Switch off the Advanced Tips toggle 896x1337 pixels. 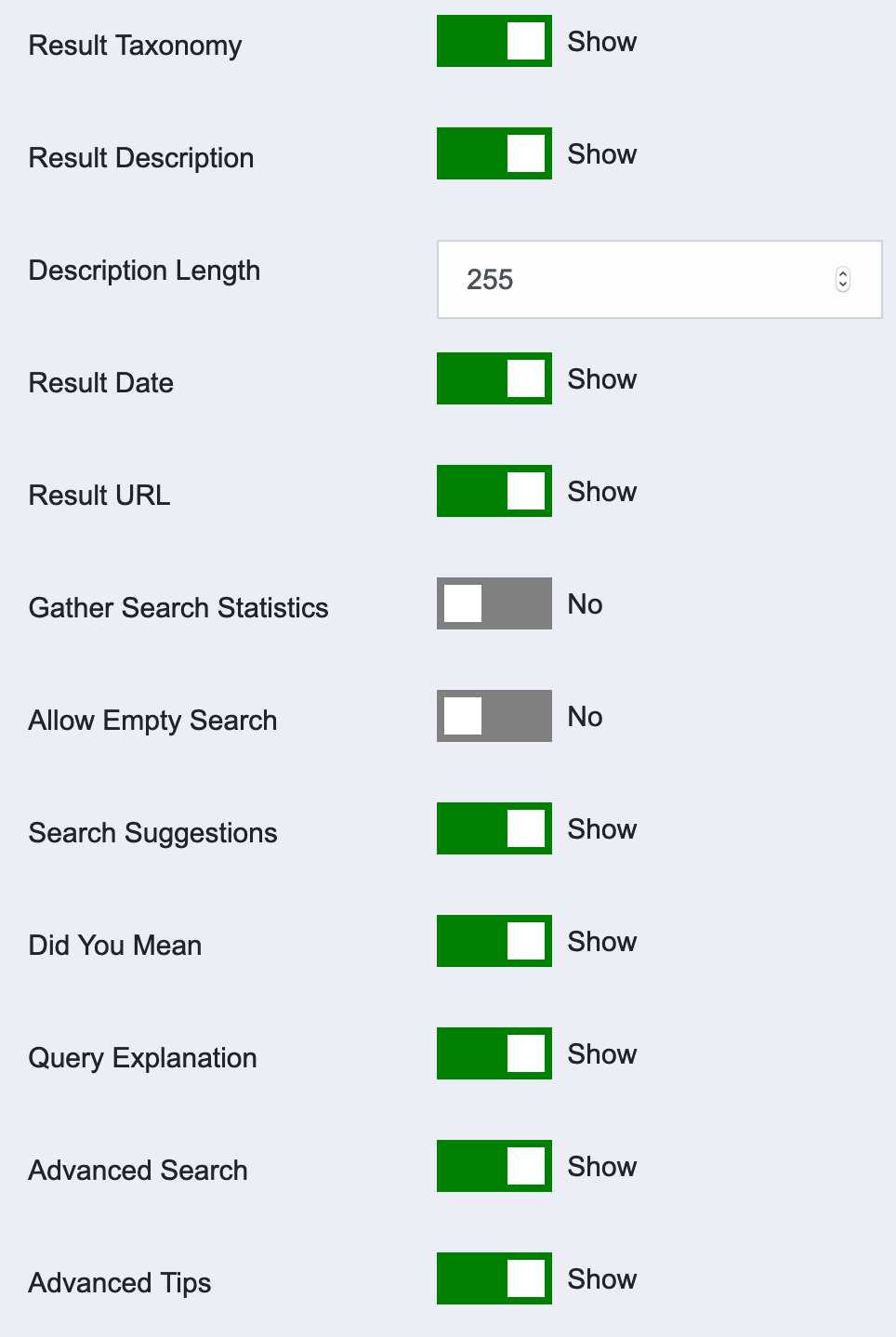pyautogui.click(x=494, y=1278)
